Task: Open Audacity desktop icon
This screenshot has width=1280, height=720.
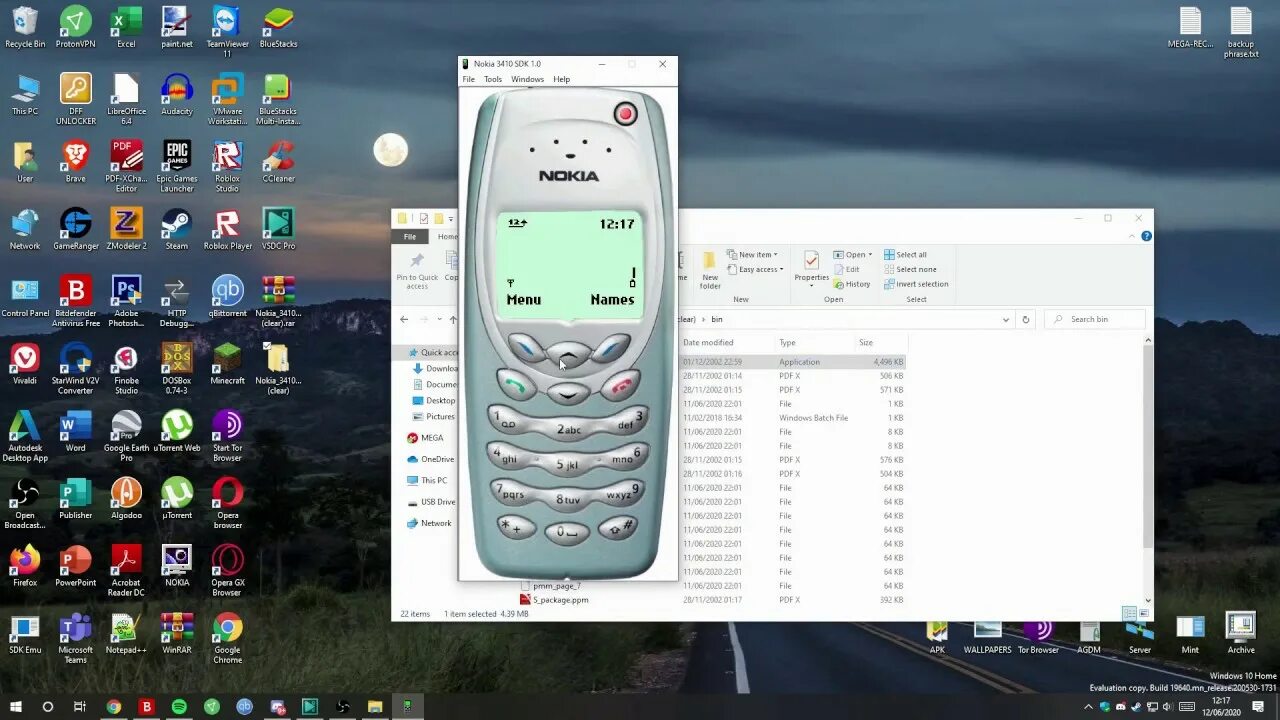Action: [177, 95]
